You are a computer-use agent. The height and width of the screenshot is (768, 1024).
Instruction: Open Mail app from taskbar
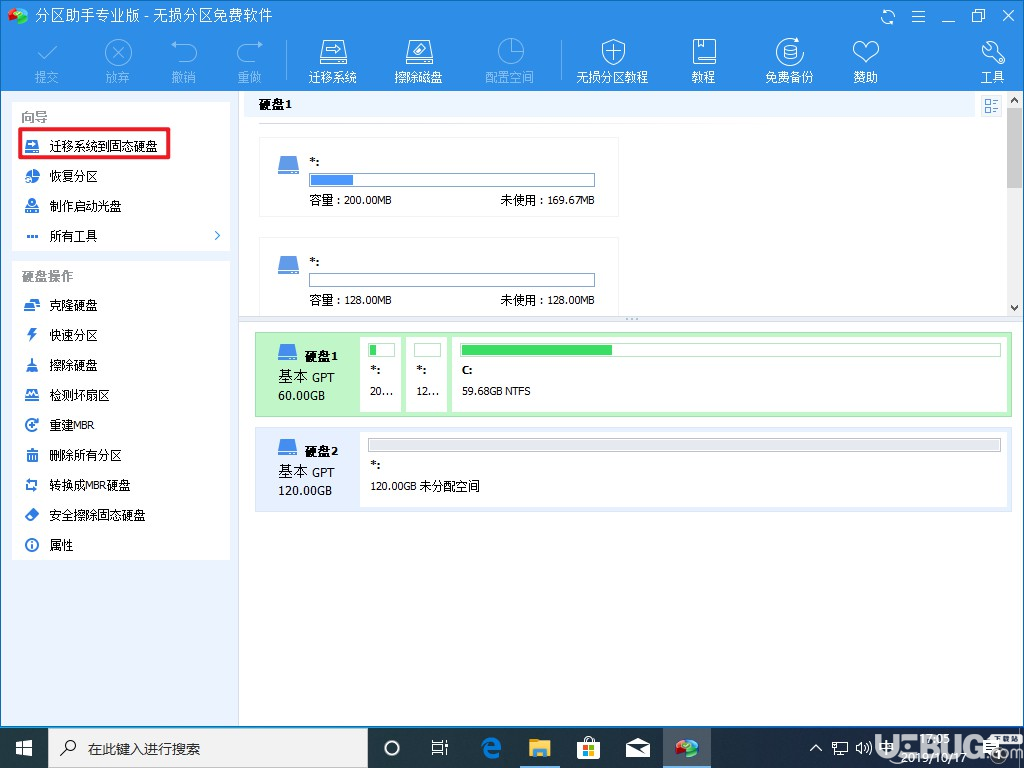point(637,748)
